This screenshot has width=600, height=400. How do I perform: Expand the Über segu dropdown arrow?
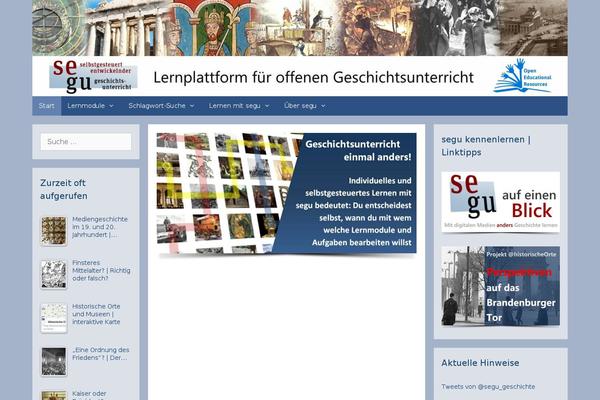[x=323, y=106]
